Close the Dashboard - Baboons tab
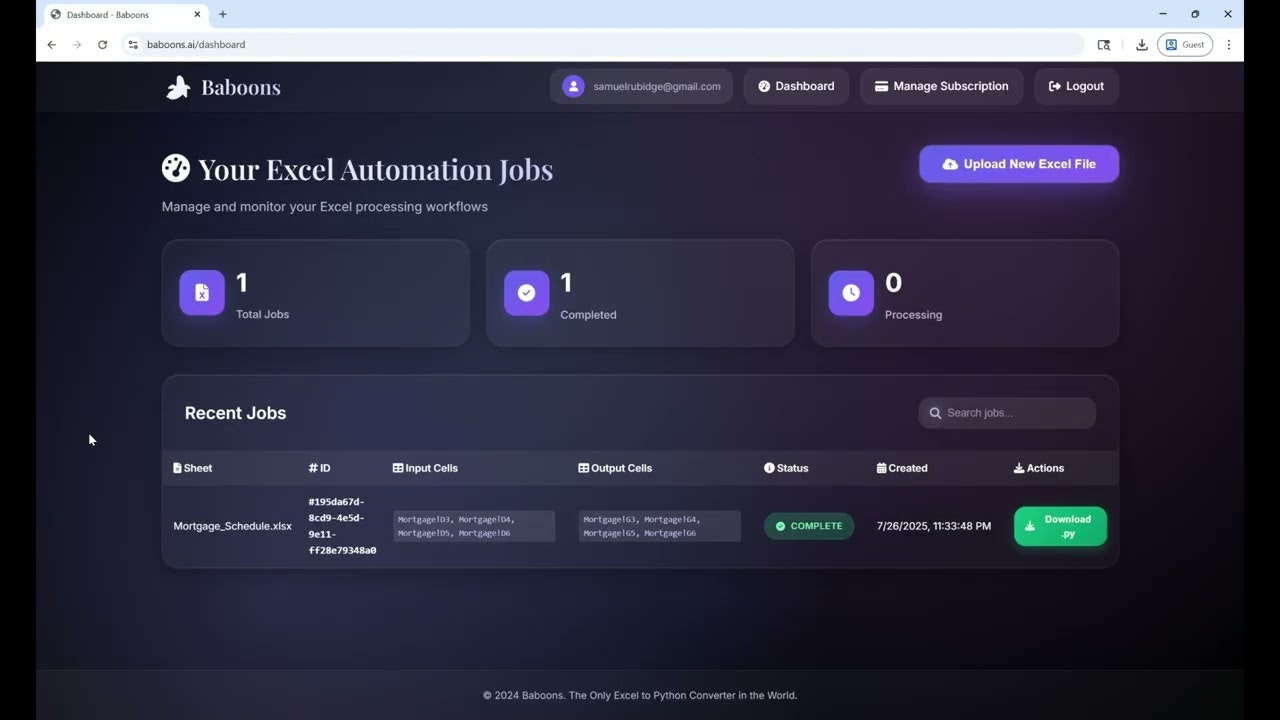1280x720 pixels. click(x=198, y=14)
